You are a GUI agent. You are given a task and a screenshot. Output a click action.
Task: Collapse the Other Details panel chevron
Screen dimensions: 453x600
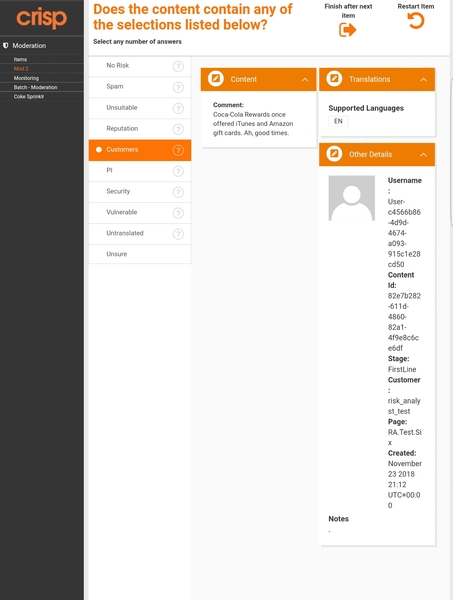click(424, 155)
